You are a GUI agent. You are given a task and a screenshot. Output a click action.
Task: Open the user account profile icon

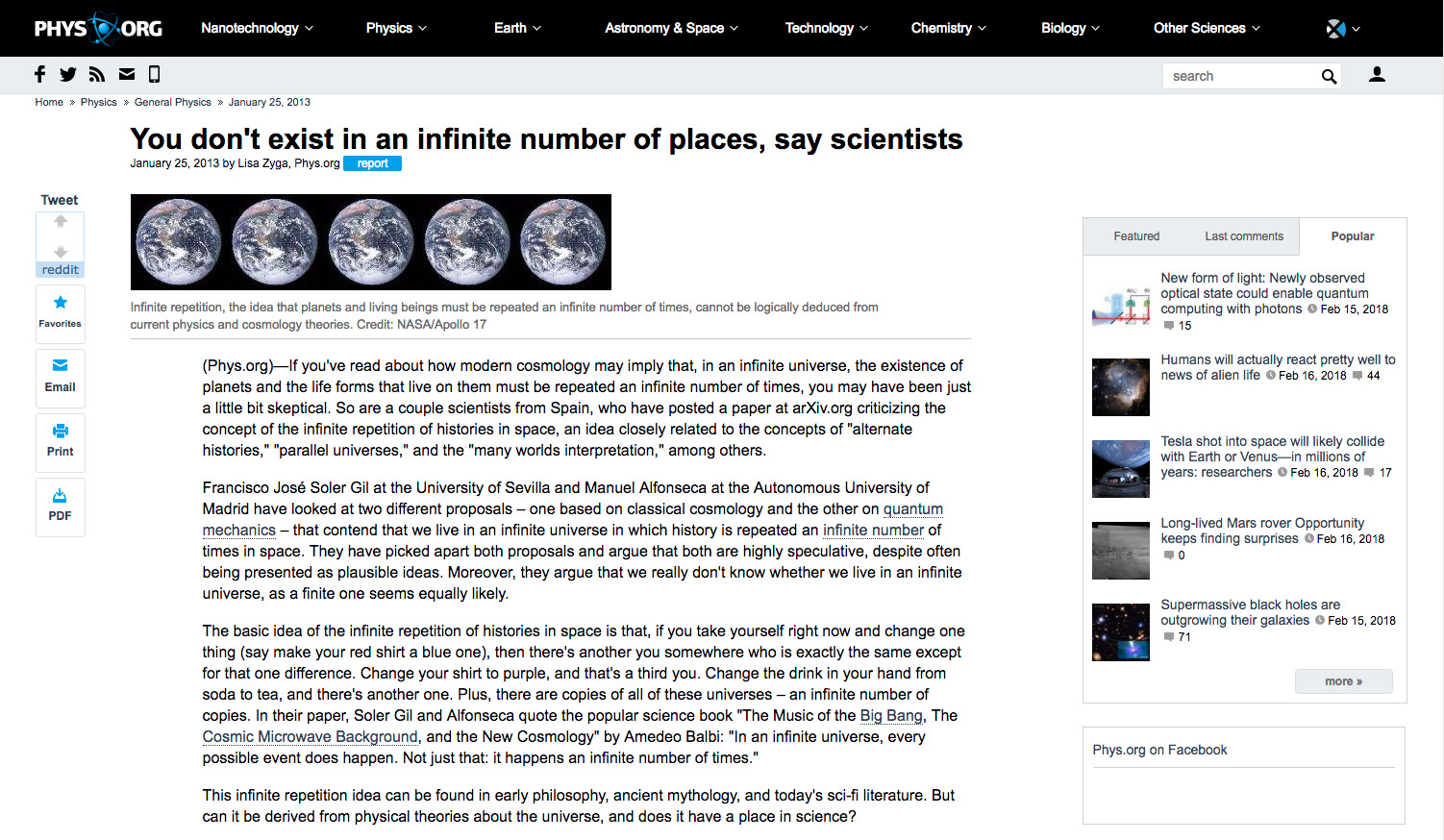click(x=1377, y=75)
